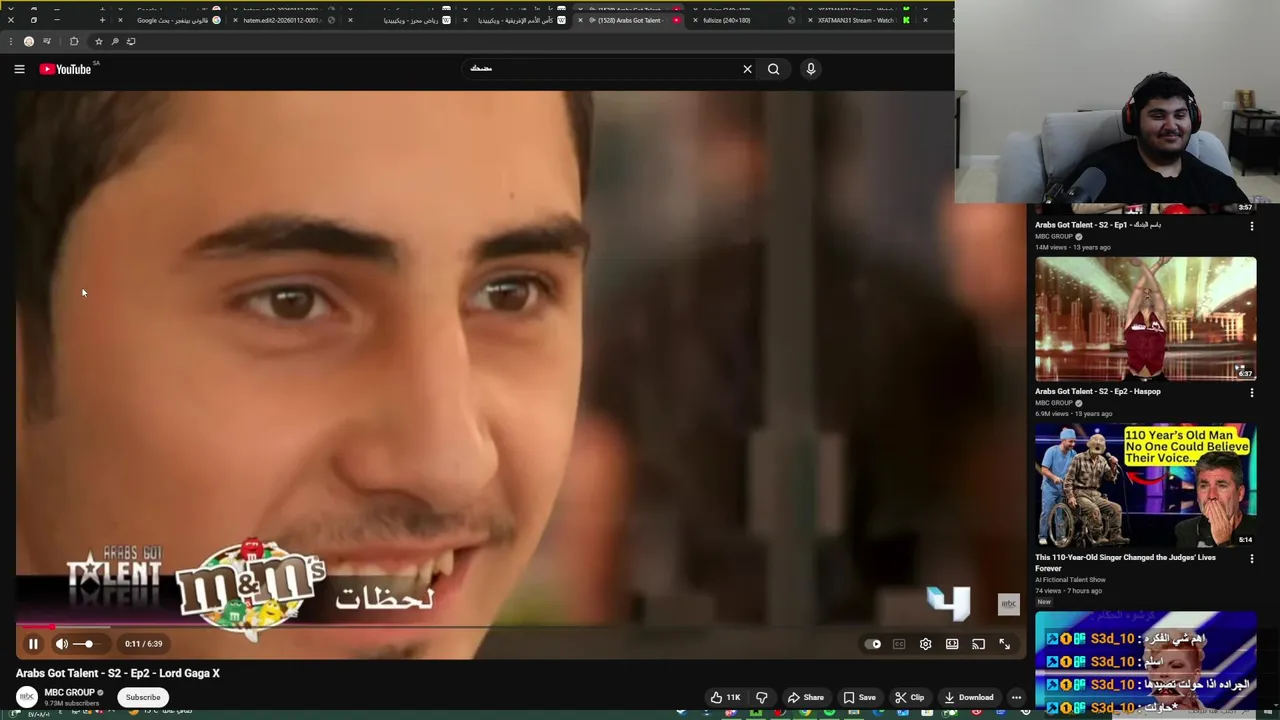Open options menu for the Haspop video

(1251, 393)
